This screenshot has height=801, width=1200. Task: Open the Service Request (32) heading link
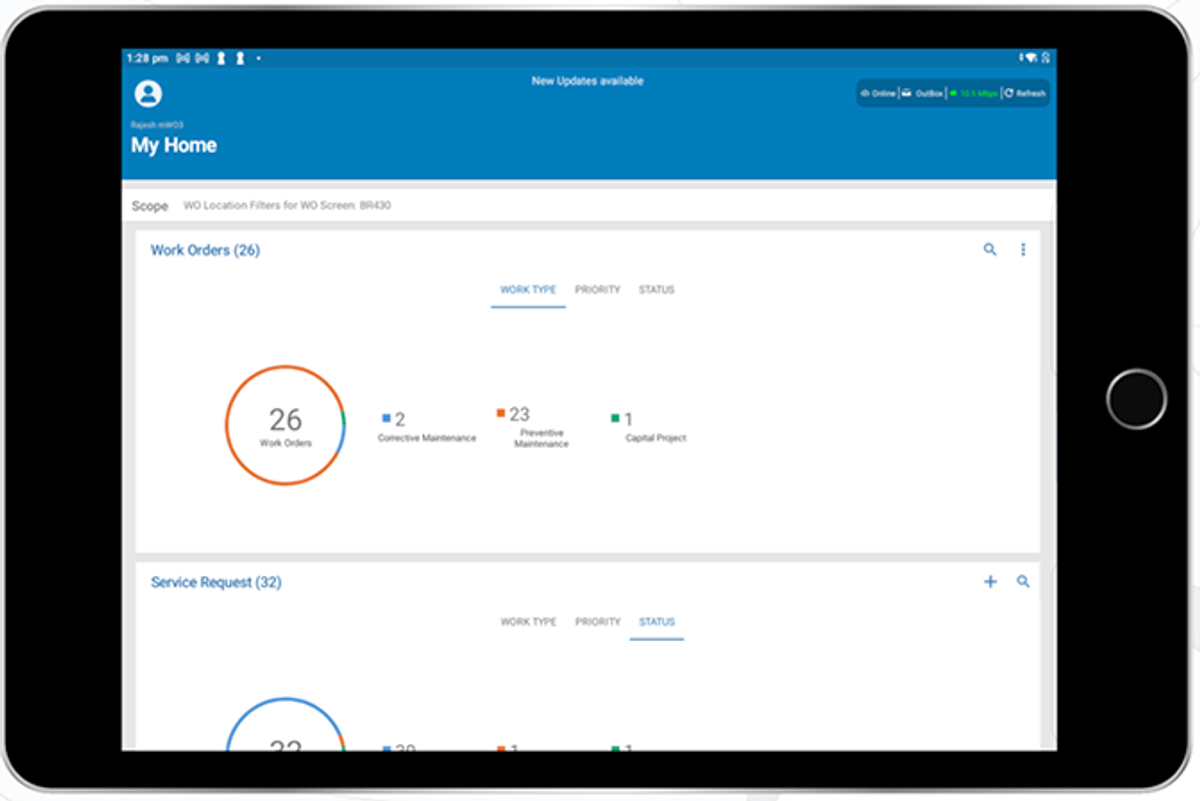click(217, 581)
